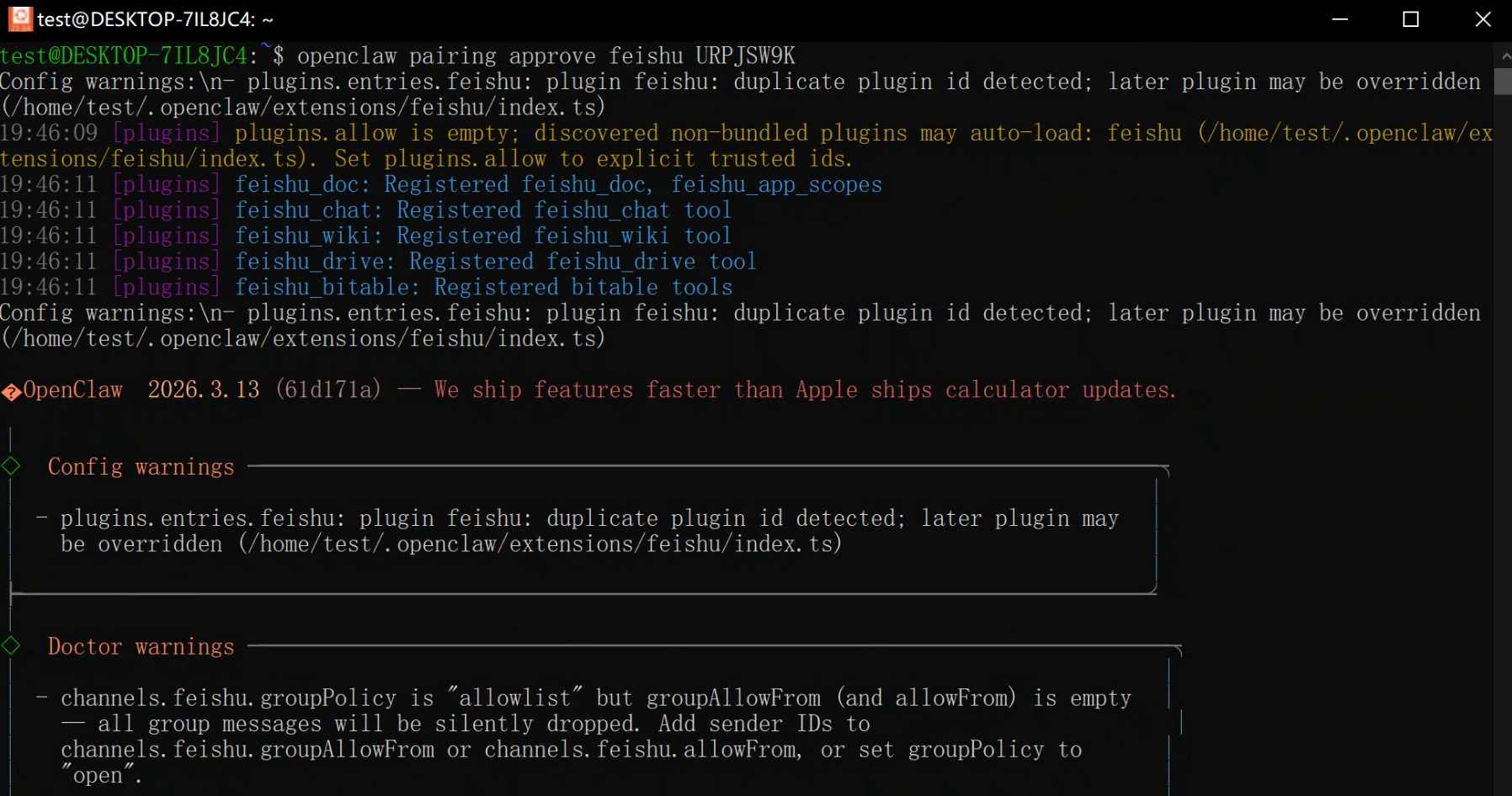Click the red tagline about Apple calculator updates
This screenshot has width=1512, height=796.
click(x=805, y=390)
